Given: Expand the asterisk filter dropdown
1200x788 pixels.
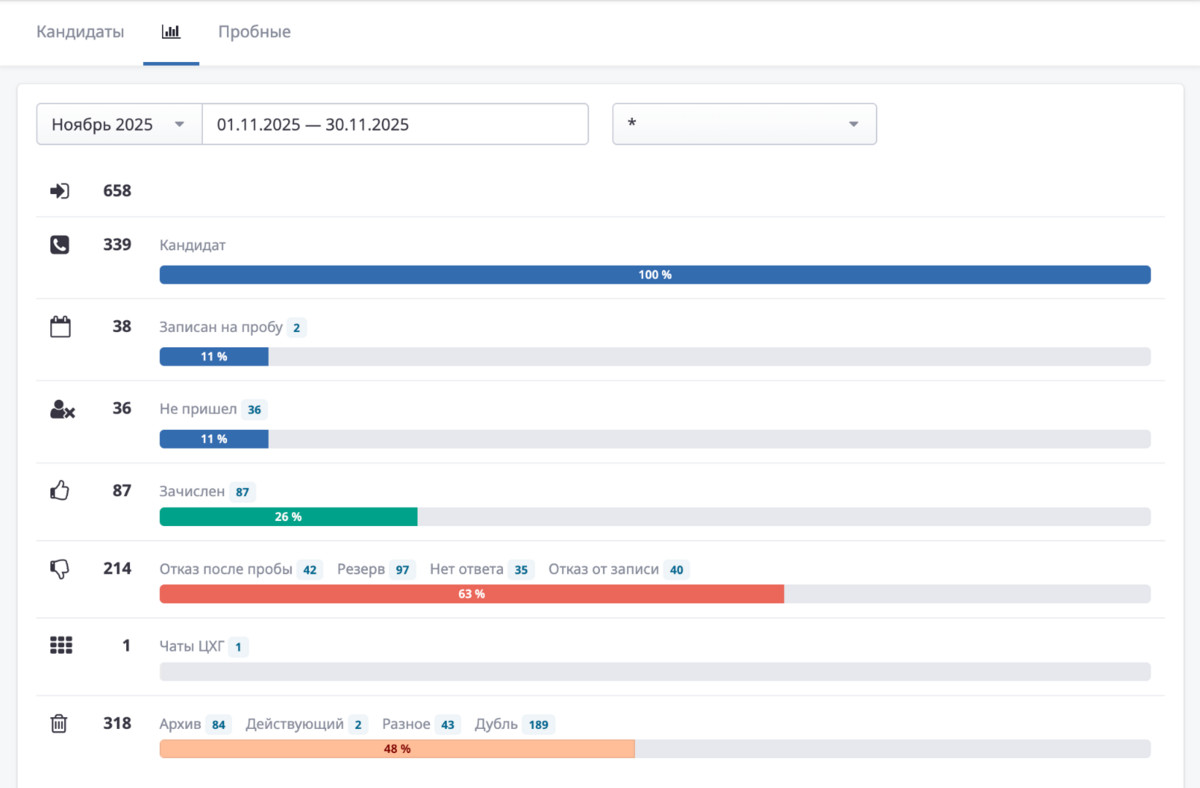Looking at the screenshot, I should [745, 124].
